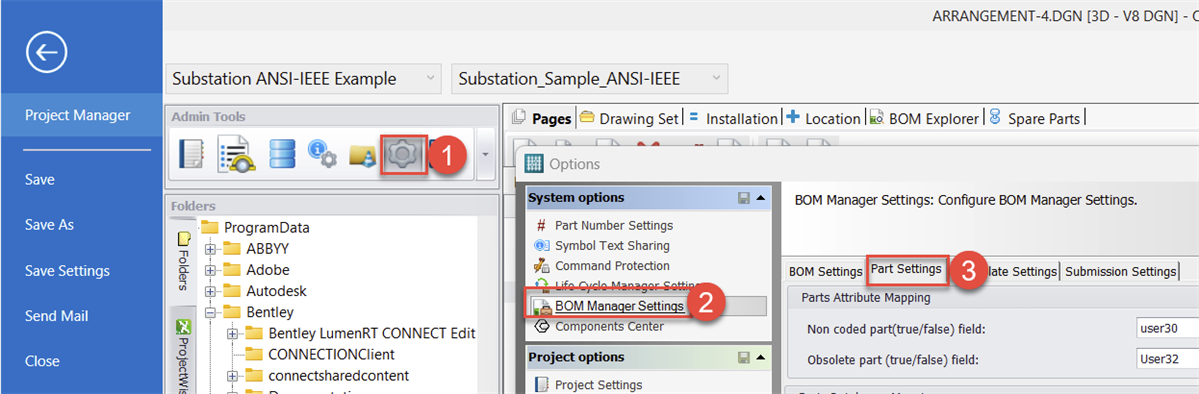Expand the ABBYY folder node
Viewport: 1199px width, 394px height.
tap(211, 249)
